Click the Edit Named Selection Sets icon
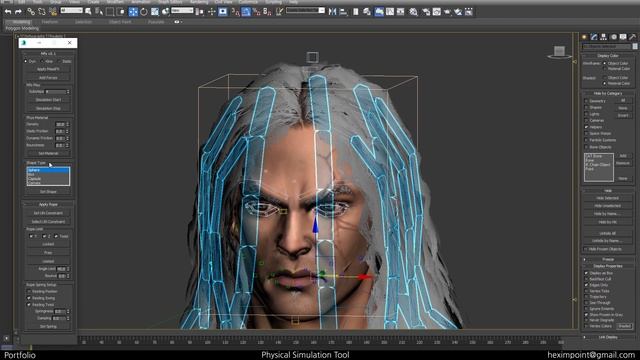Screen dimensions: 640x360 pos(279,12)
